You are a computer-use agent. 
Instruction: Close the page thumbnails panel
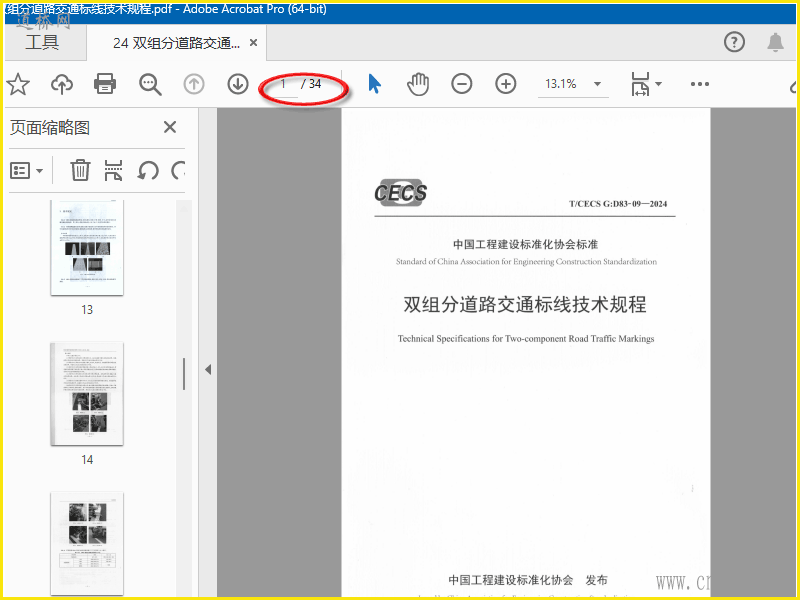pyautogui.click(x=170, y=127)
